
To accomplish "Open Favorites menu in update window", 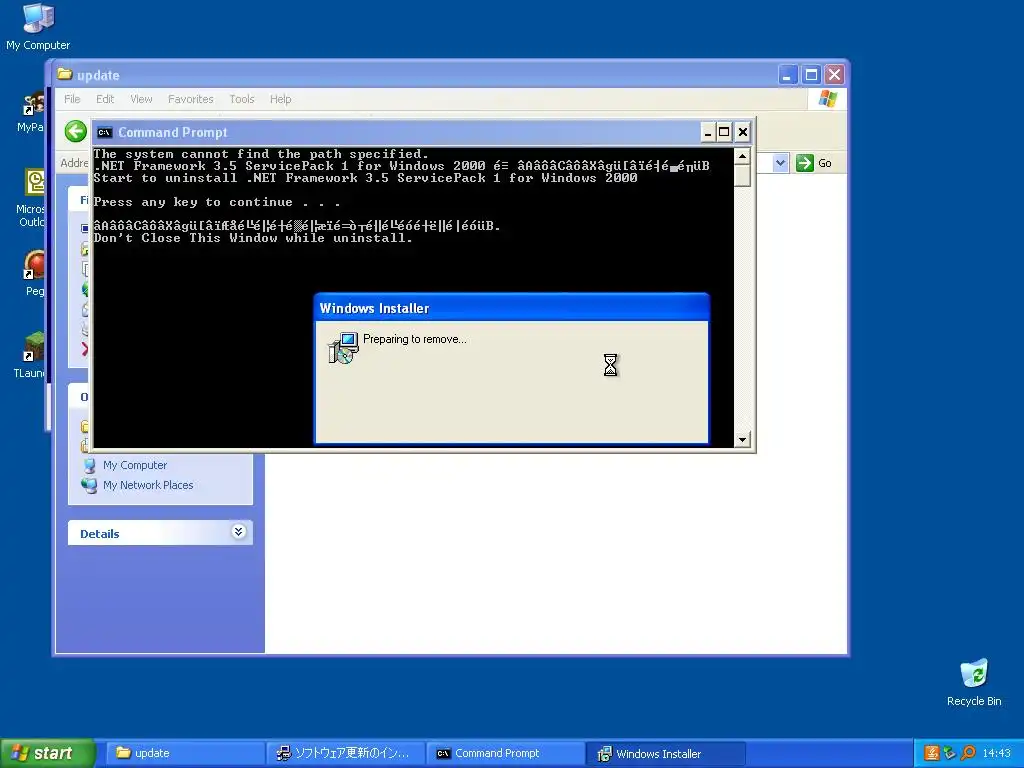I will (191, 99).
